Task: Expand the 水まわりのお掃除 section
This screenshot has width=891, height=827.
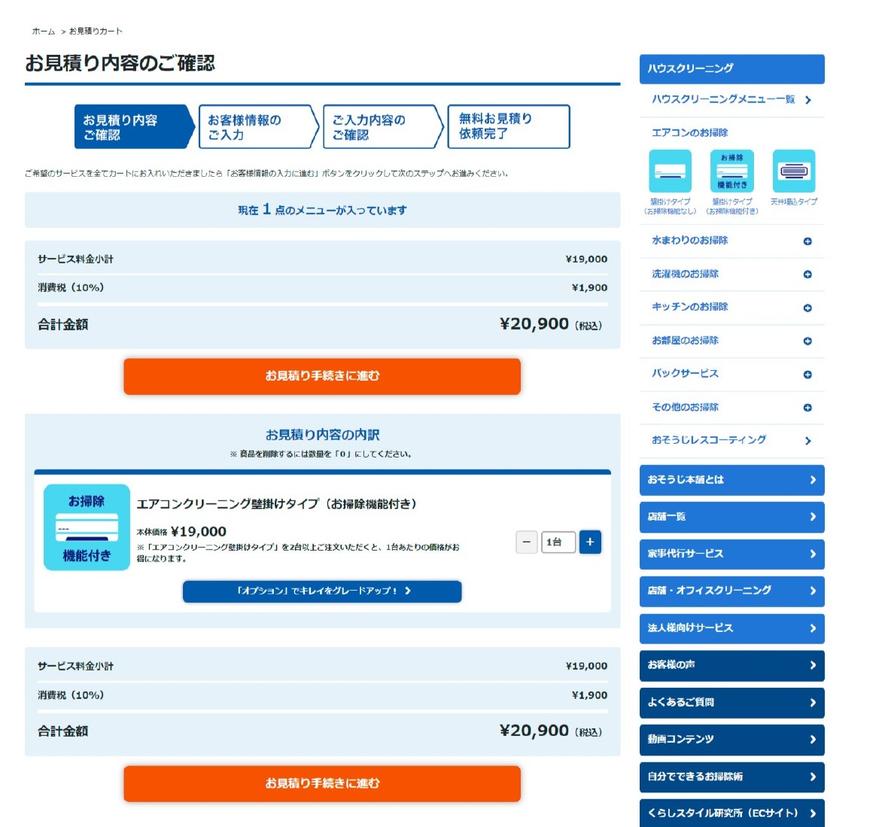Action: [808, 241]
